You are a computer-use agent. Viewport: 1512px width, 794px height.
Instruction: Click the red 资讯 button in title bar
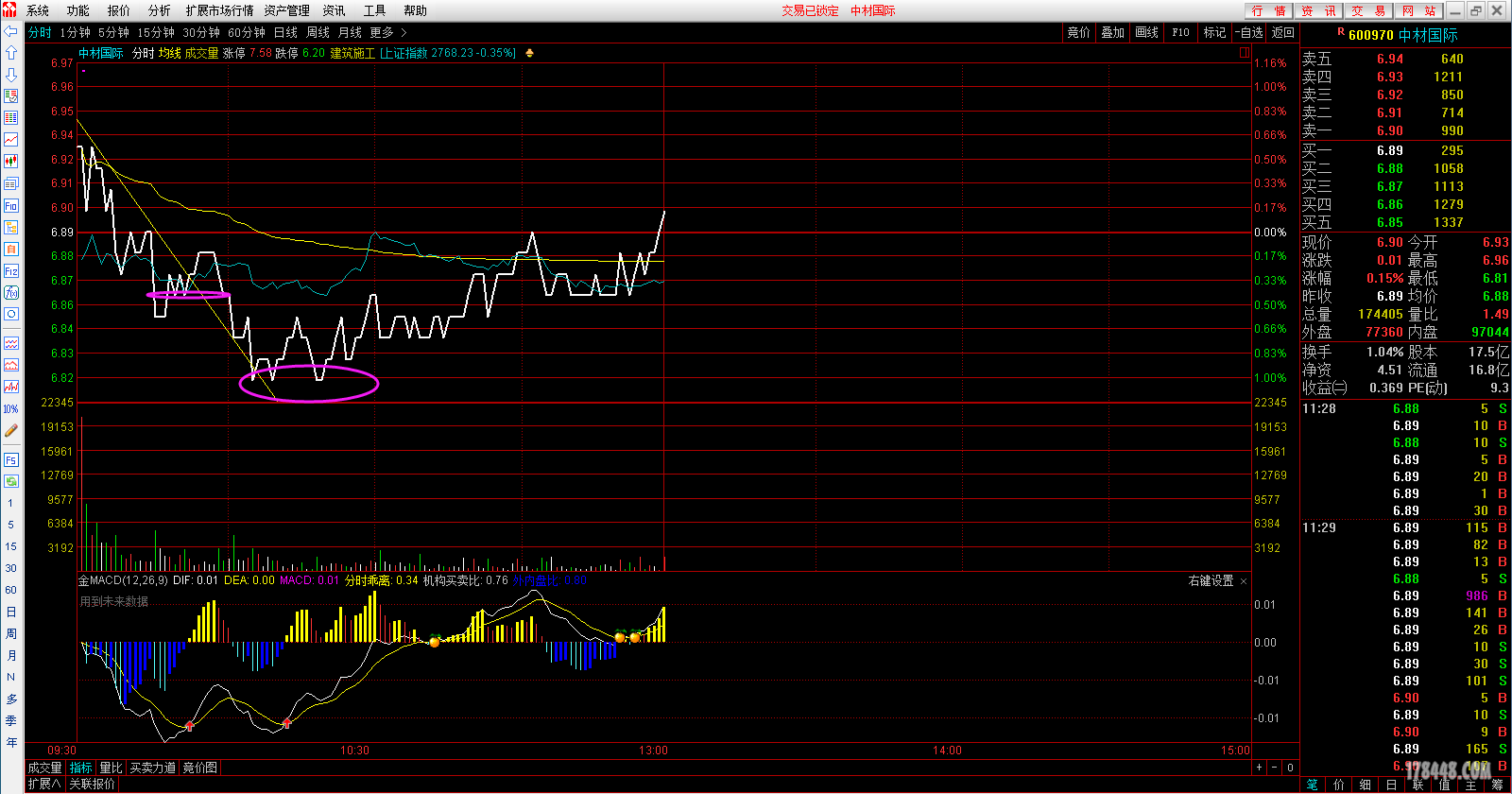(1318, 10)
